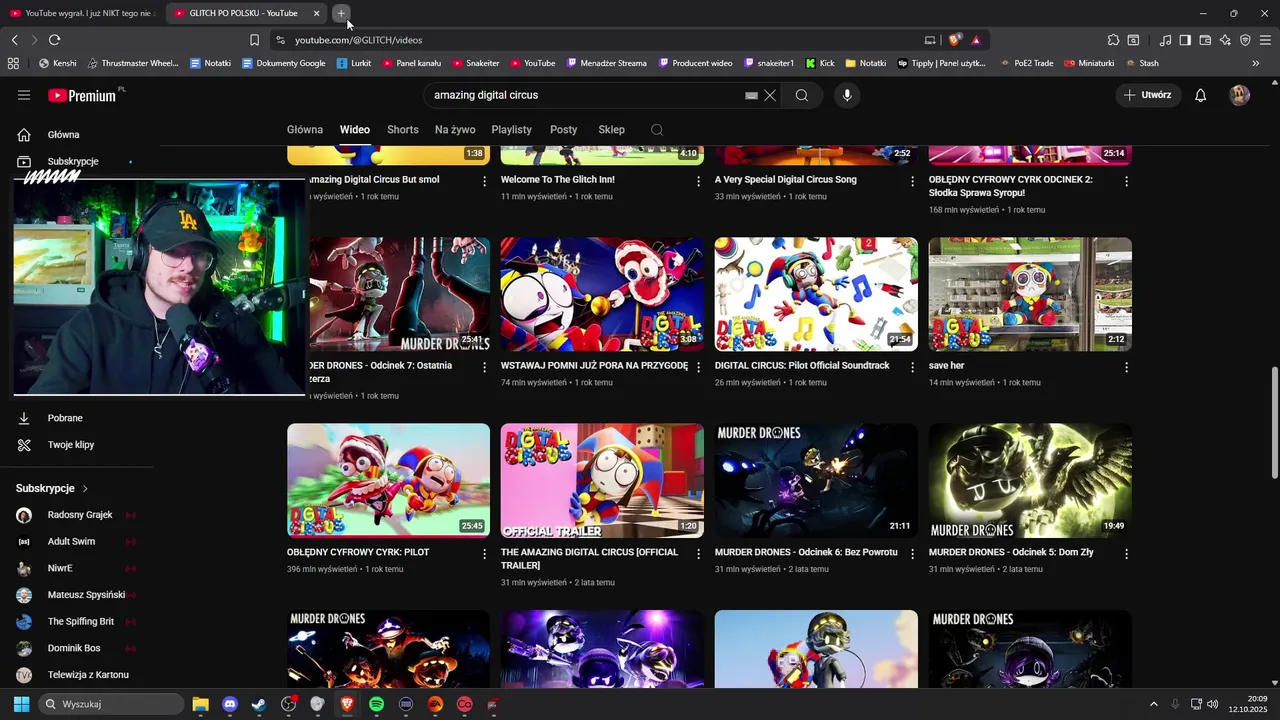Show hidden system tray icons

pos(1153,704)
